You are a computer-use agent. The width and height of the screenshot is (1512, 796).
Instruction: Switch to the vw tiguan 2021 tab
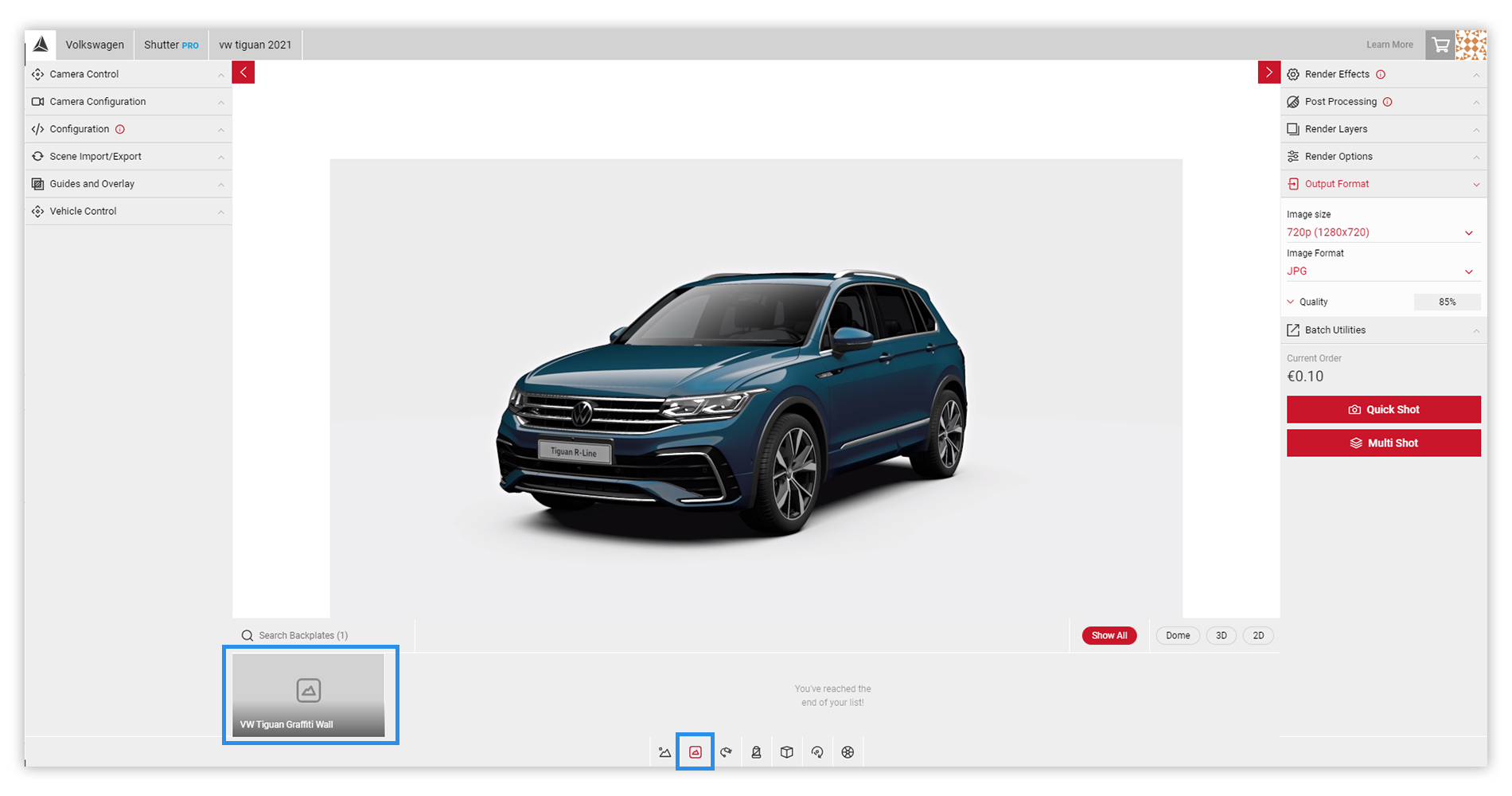(x=255, y=45)
